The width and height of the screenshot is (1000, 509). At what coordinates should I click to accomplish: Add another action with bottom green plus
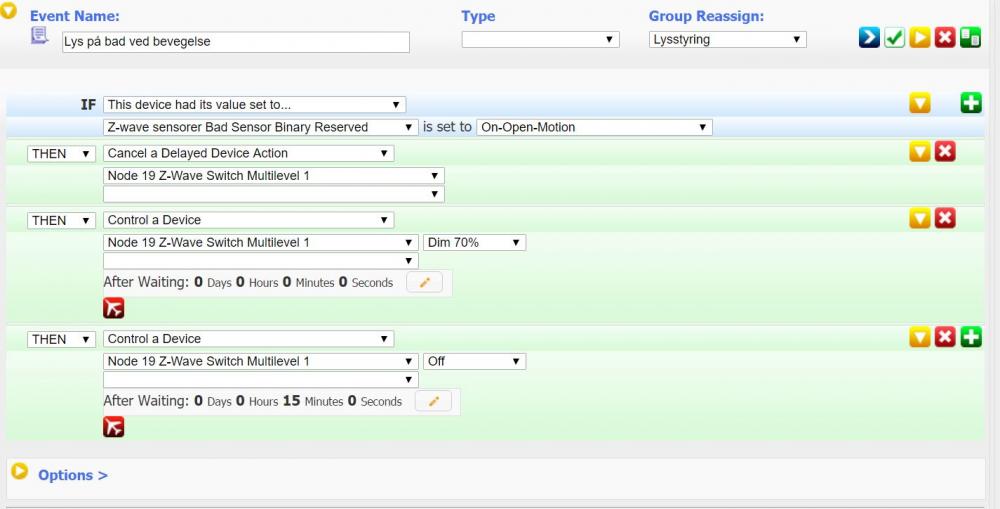970,338
